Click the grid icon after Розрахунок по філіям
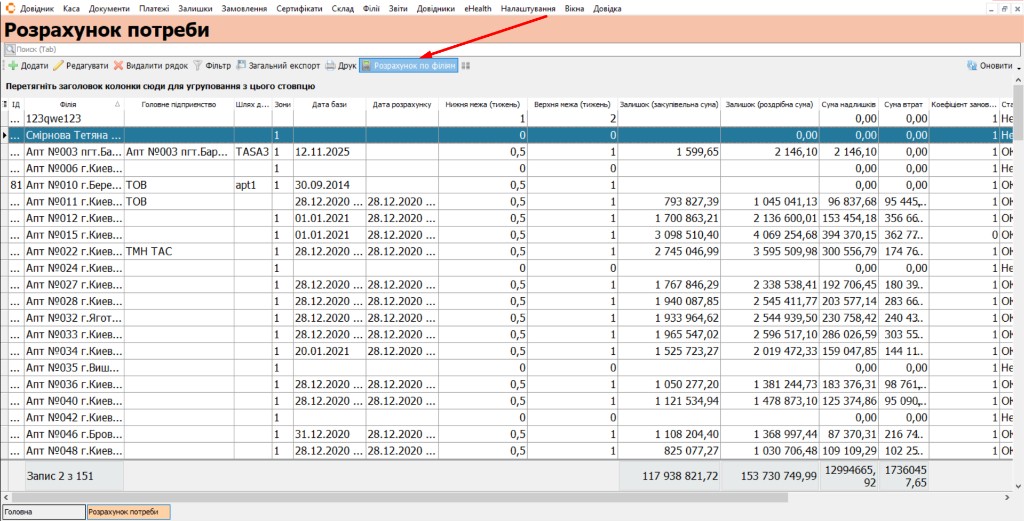The height and width of the screenshot is (521, 1024). [466, 66]
